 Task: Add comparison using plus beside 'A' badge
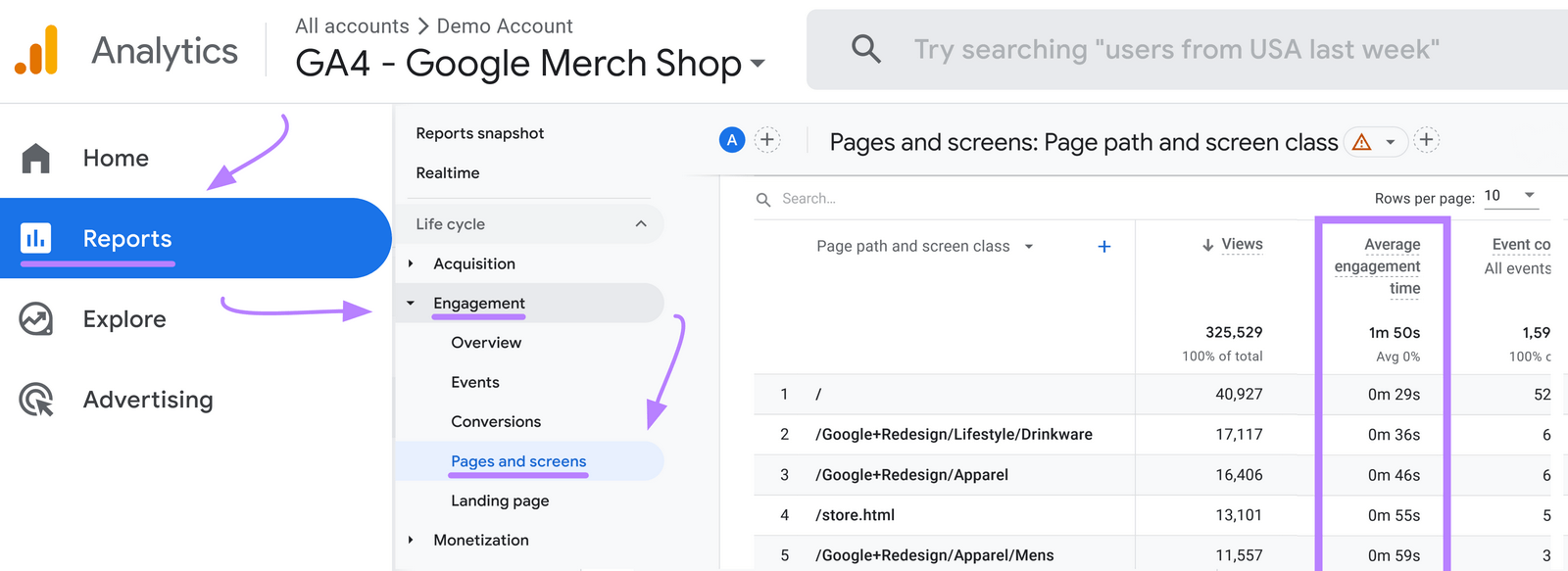pyautogui.click(x=767, y=140)
